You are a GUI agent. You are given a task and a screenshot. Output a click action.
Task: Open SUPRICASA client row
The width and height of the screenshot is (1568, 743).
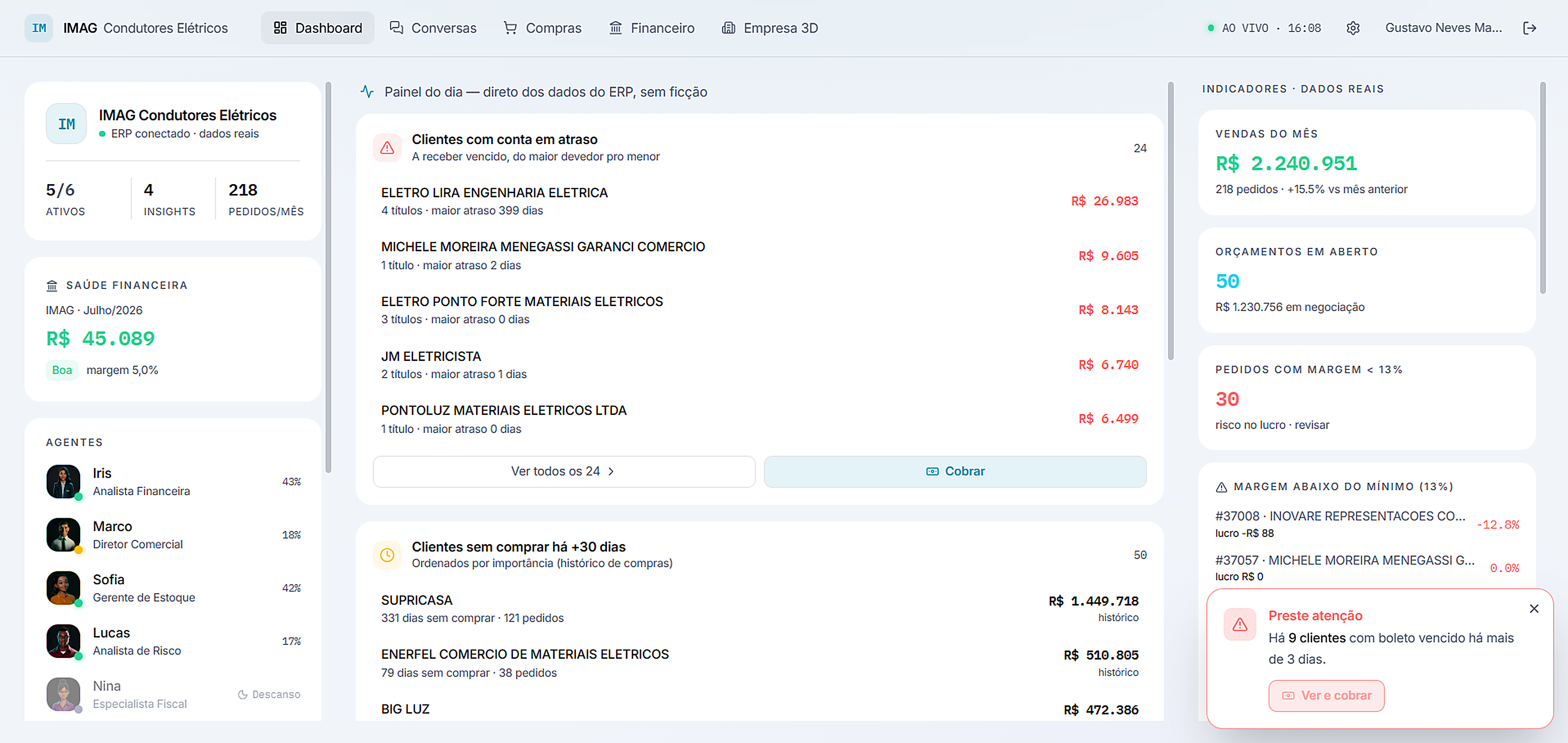click(759, 608)
